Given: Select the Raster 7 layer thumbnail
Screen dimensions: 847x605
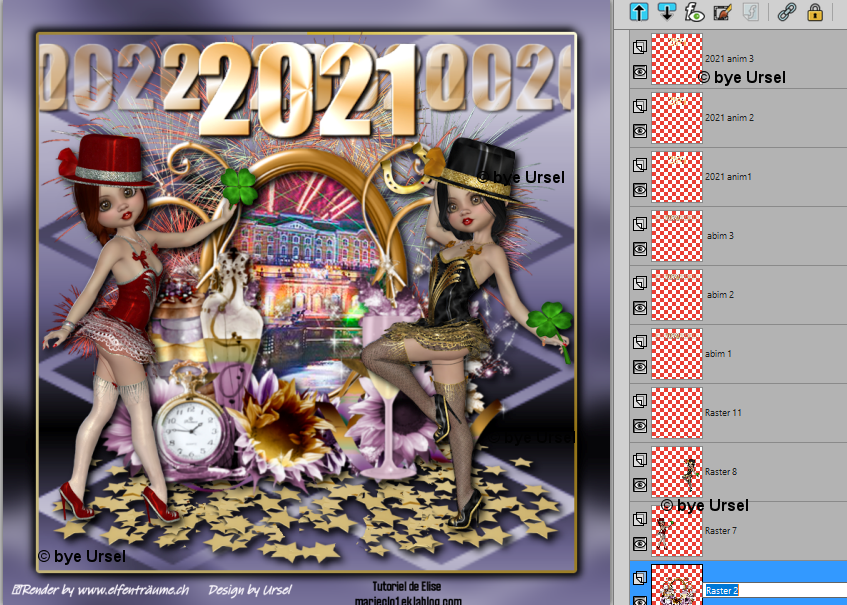Looking at the screenshot, I should point(677,531).
